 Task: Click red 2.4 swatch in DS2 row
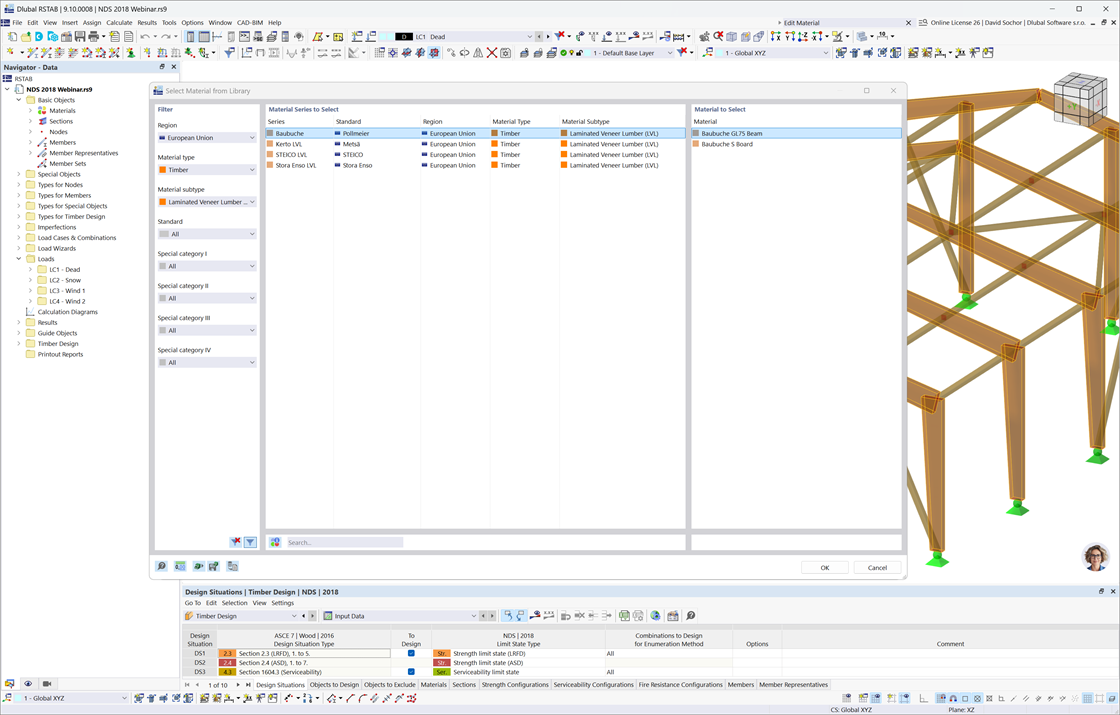click(x=227, y=662)
